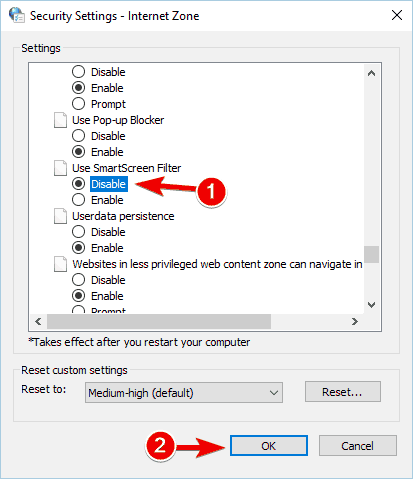The height and width of the screenshot is (479, 413).
Task: Click the scroll right arrow of horizontal scrollbar
Action: pos(355,321)
